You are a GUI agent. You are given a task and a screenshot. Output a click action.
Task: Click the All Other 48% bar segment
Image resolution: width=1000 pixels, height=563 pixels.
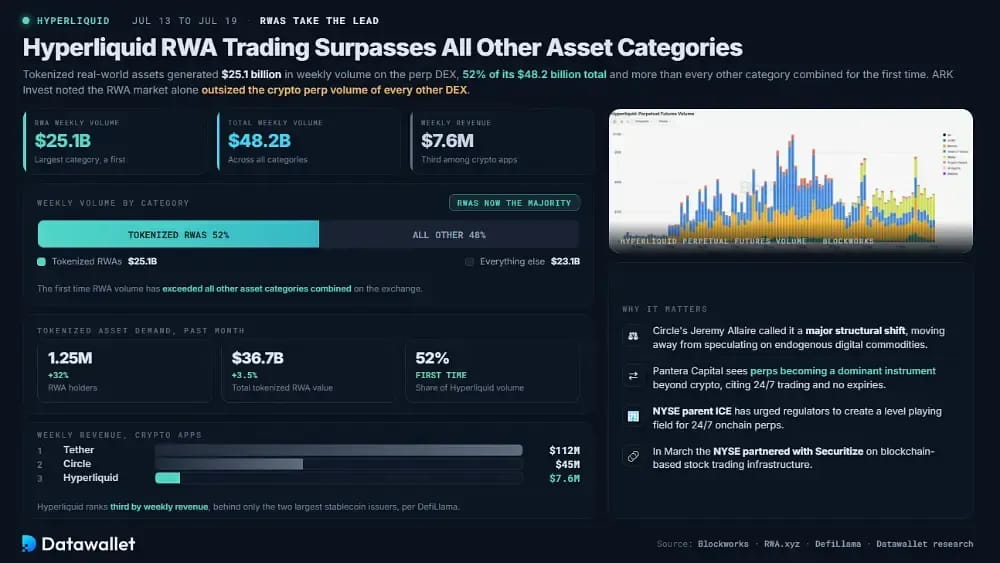[x=449, y=235]
